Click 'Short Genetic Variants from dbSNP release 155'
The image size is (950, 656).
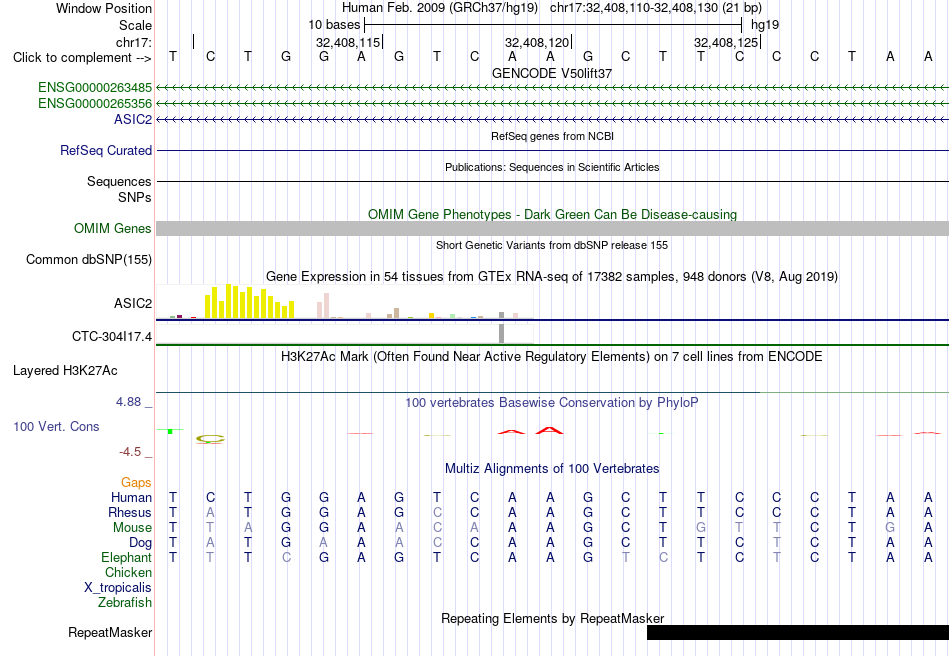tap(552, 245)
